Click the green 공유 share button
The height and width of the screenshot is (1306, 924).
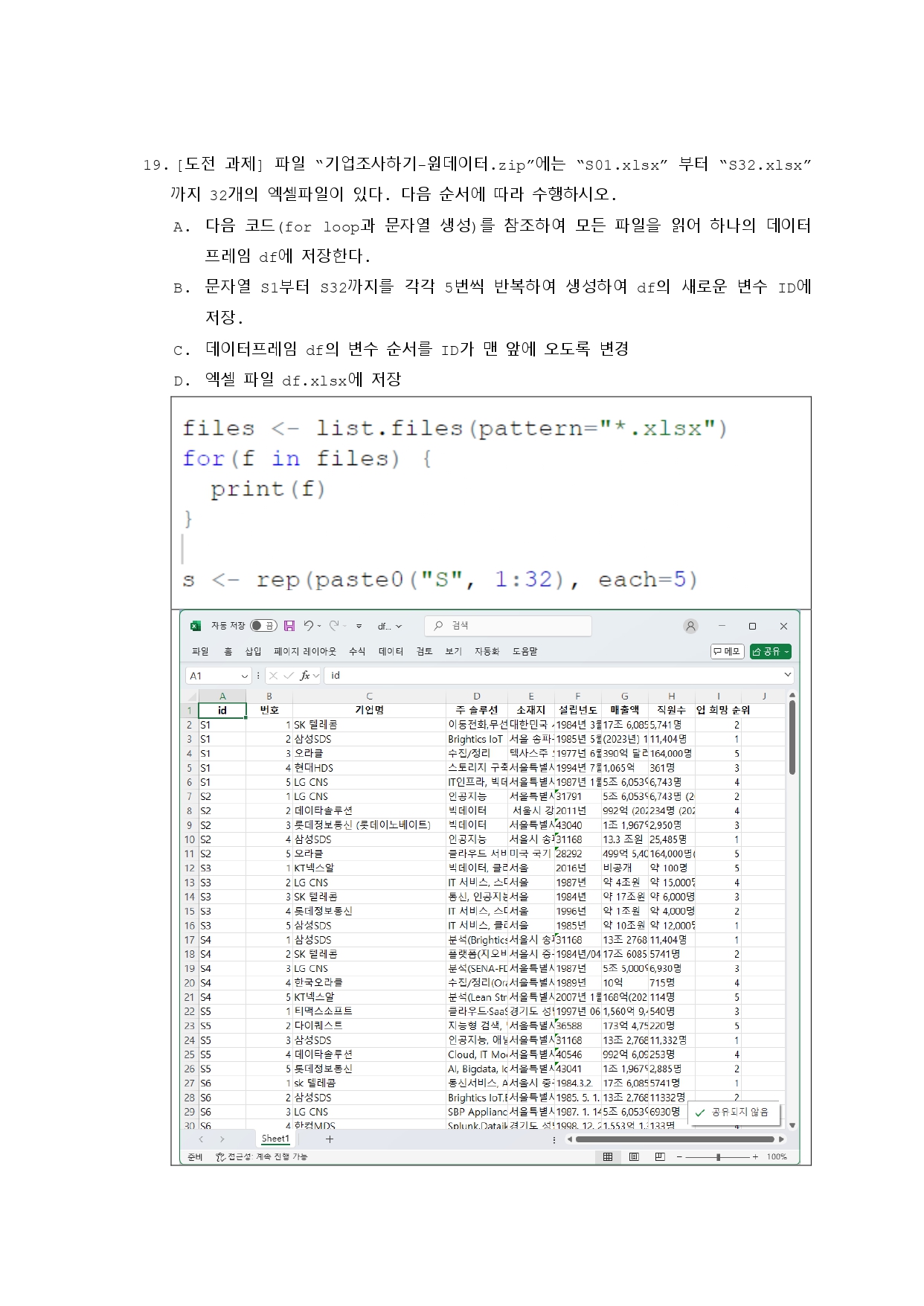coord(771,651)
